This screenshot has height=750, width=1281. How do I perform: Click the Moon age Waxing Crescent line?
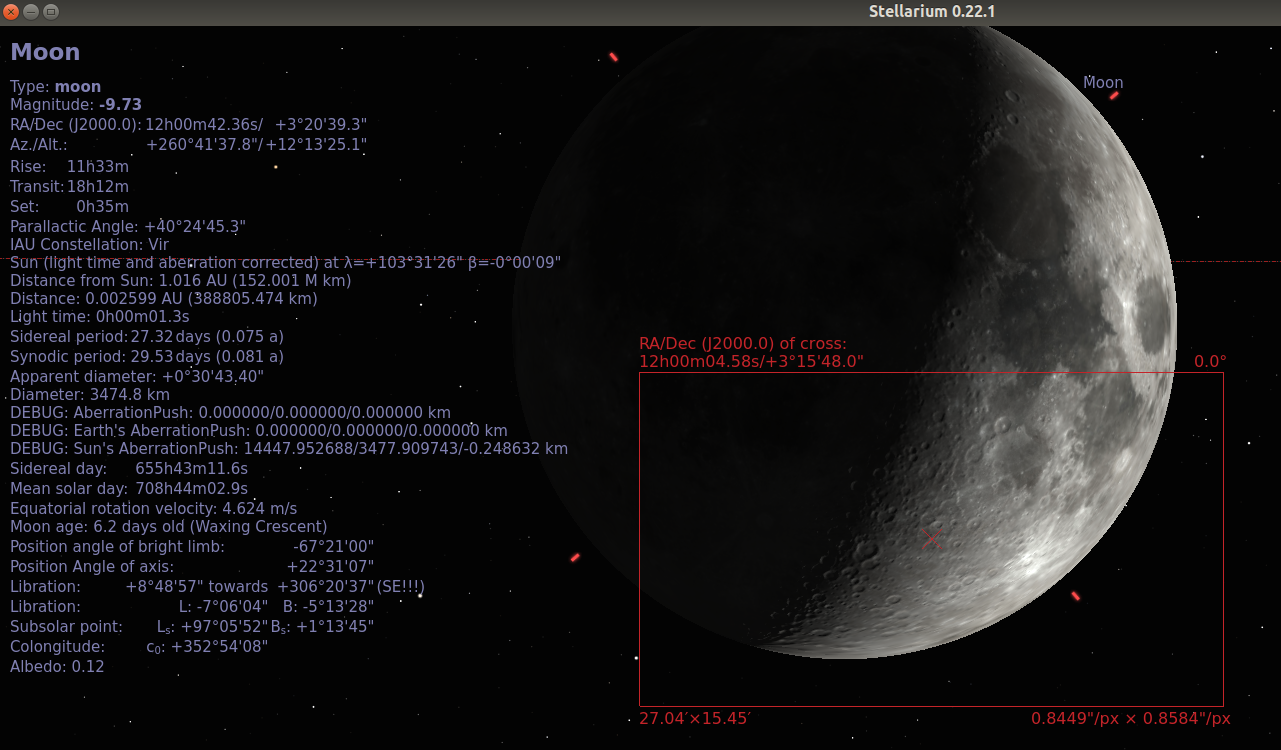point(168,526)
